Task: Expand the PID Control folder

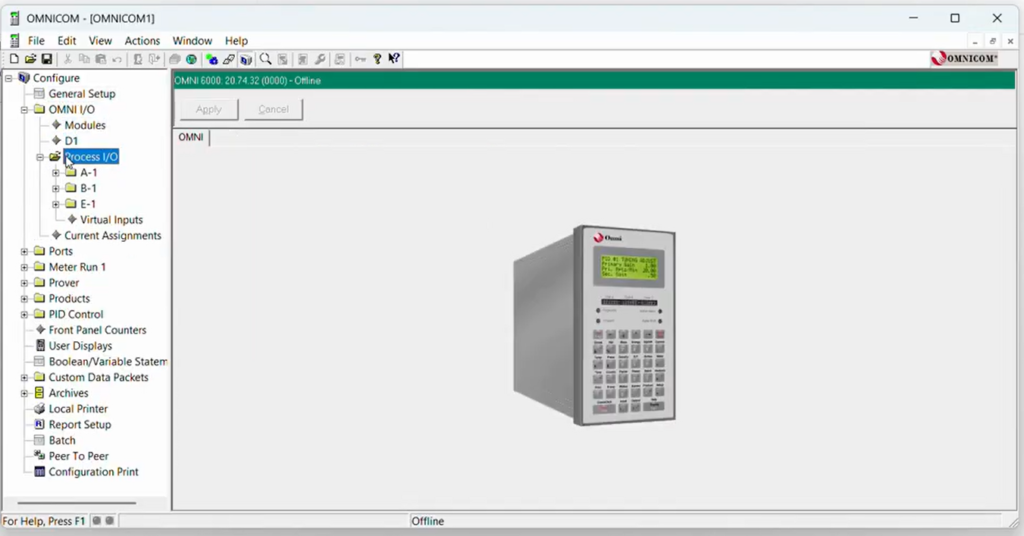Action: [24, 314]
